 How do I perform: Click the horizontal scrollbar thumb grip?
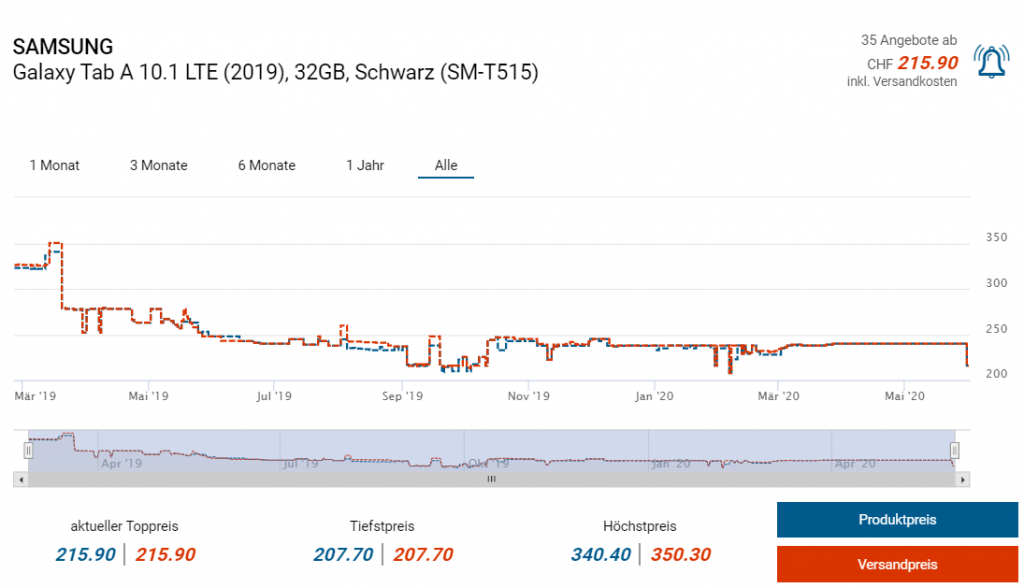pyautogui.click(x=491, y=480)
